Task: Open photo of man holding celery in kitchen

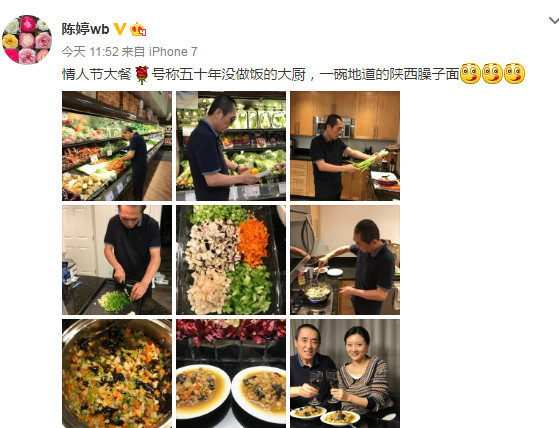Action: [x=345, y=146]
